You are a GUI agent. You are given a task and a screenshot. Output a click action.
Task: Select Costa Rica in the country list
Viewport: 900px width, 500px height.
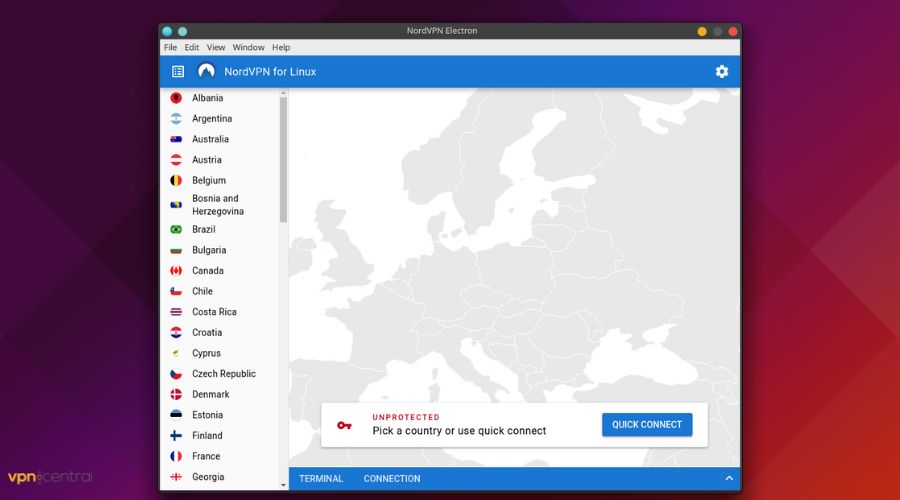[x=214, y=312]
